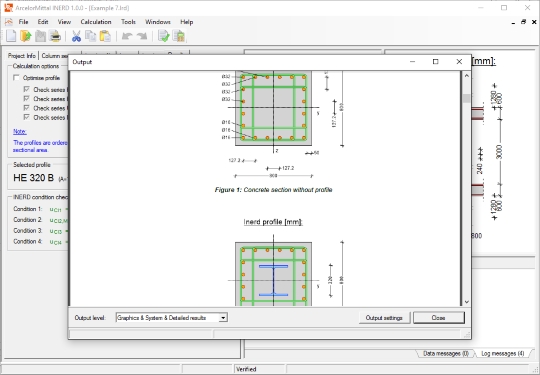The width and height of the screenshot is (540, 375).
Task: Click the concrete section drawing in Figure 1
Action: (273, 108)
